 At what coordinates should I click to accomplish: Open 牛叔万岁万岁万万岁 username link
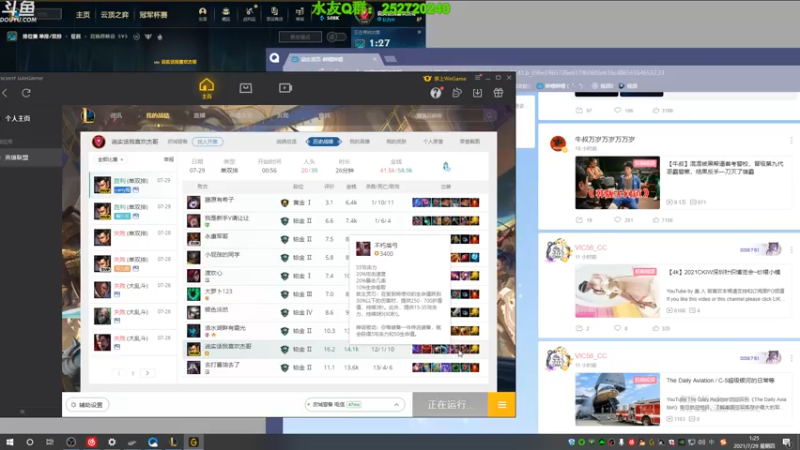coord(605,139)
